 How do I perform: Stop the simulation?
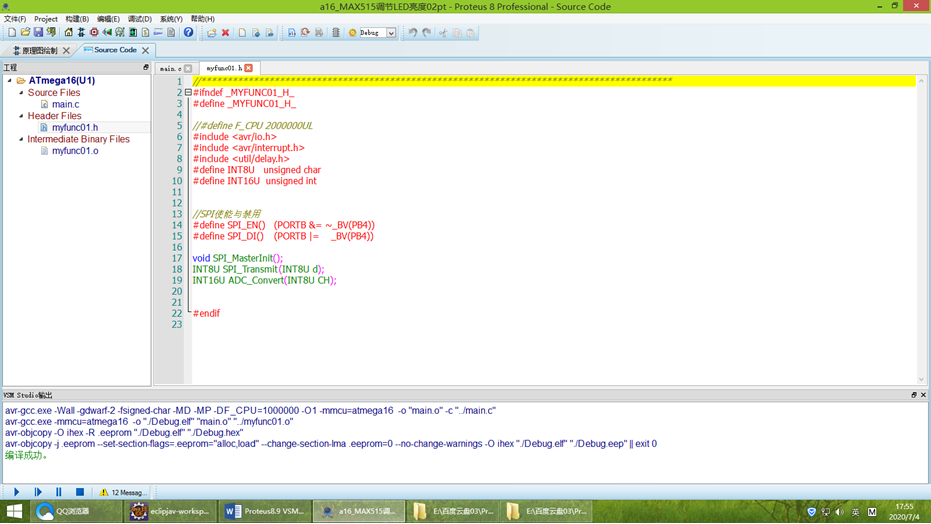(80, 492)
